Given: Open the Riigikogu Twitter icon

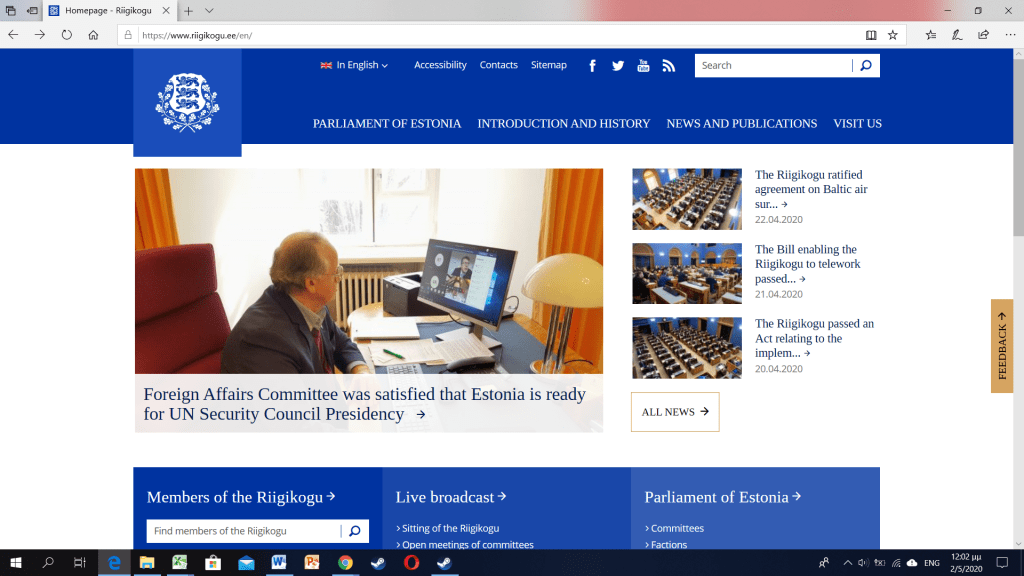Looking at the screenshot, I should tap(618, 66).
